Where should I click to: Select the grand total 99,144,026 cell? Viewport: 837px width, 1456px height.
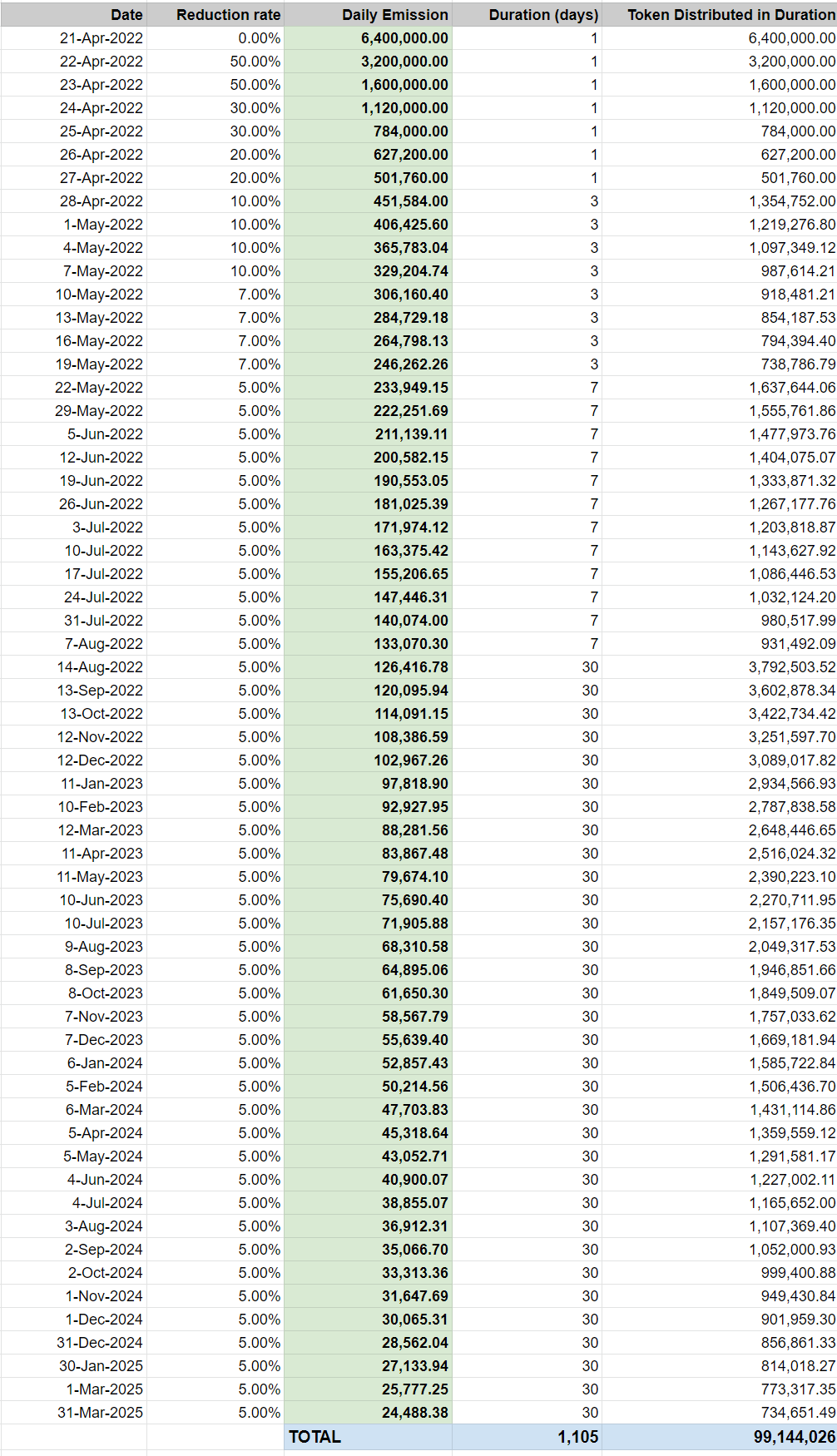(720, 1437)
